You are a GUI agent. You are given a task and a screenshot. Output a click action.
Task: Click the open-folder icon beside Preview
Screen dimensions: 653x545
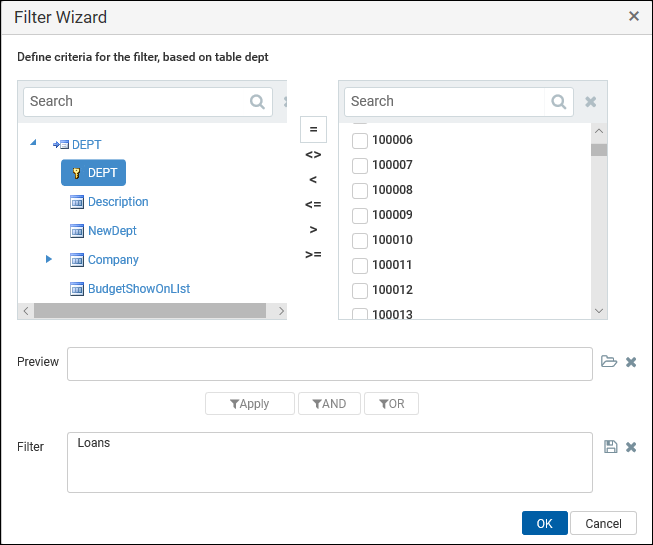coord(609,361)
